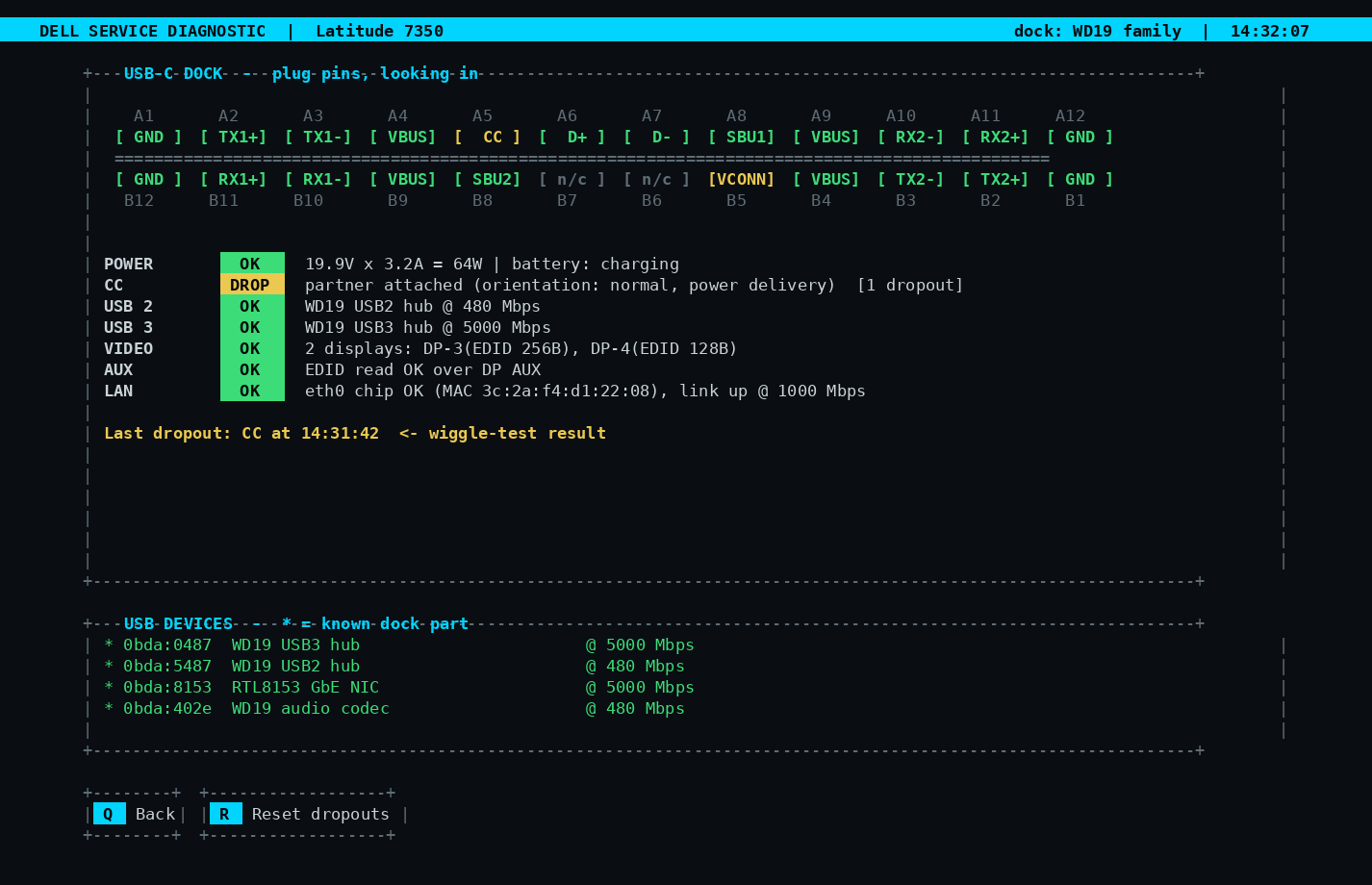
Task: Click the VBUS pin box below A4
Action: click(403, 137)
